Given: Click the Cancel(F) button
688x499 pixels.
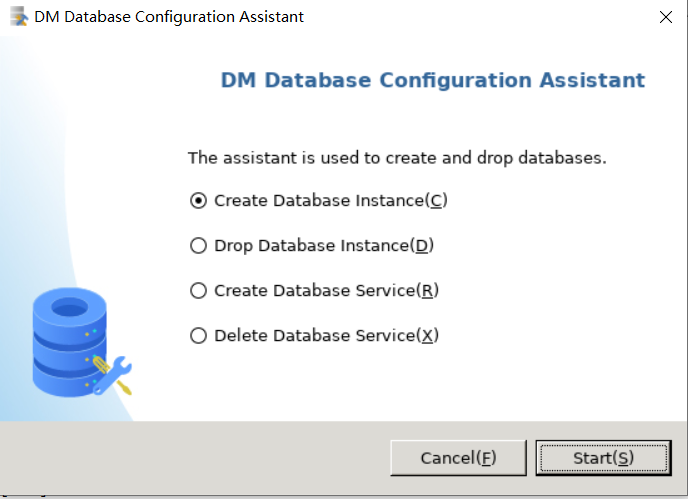Looking at the screenshot, I should 459,458.
